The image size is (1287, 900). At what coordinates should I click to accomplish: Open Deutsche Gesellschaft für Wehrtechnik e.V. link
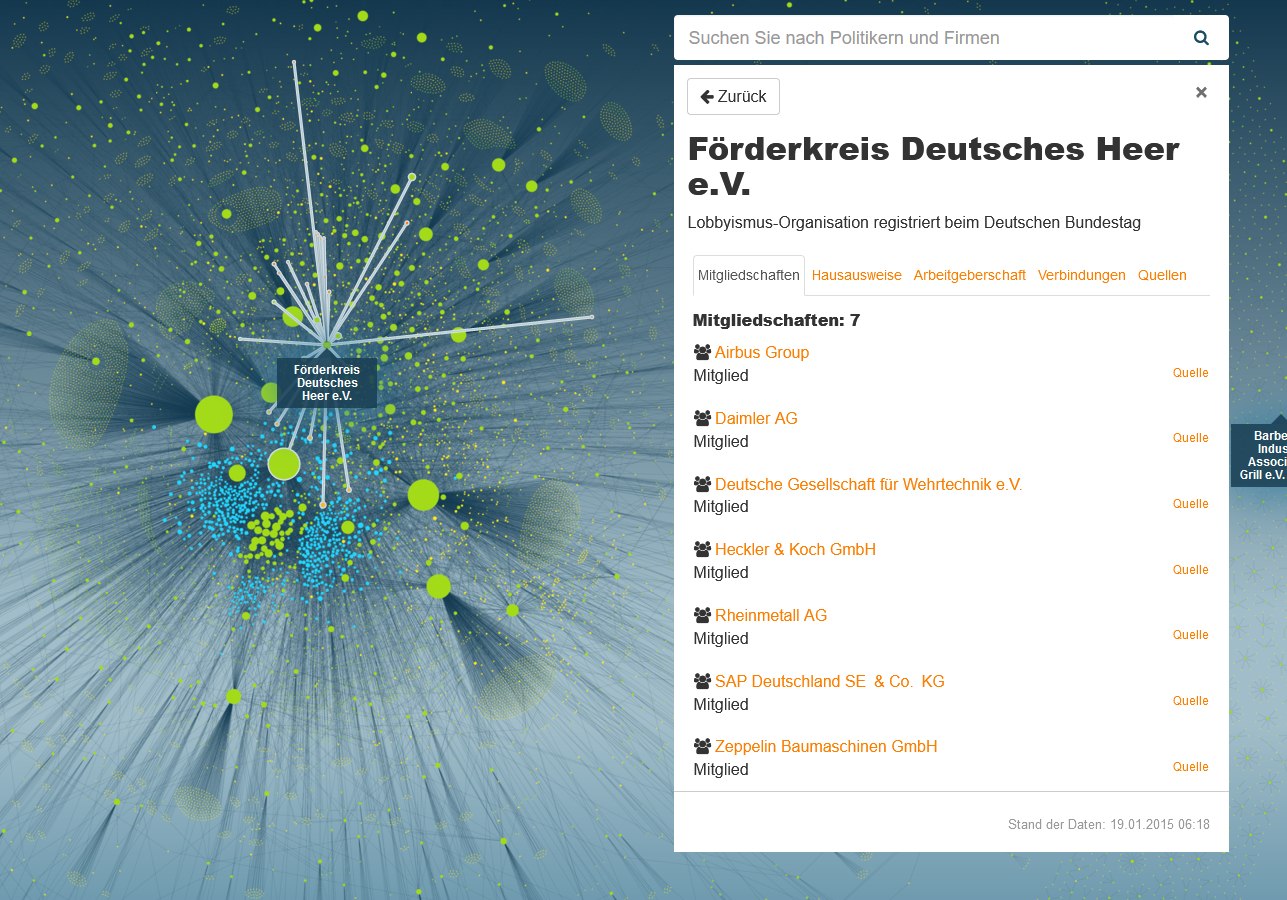869,484
